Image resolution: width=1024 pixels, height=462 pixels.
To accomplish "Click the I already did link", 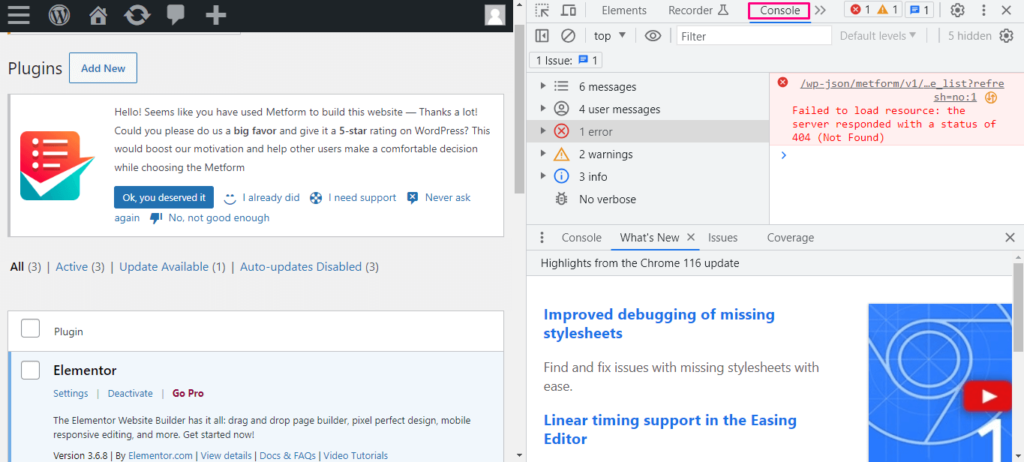I will click(x=271, y=197).
